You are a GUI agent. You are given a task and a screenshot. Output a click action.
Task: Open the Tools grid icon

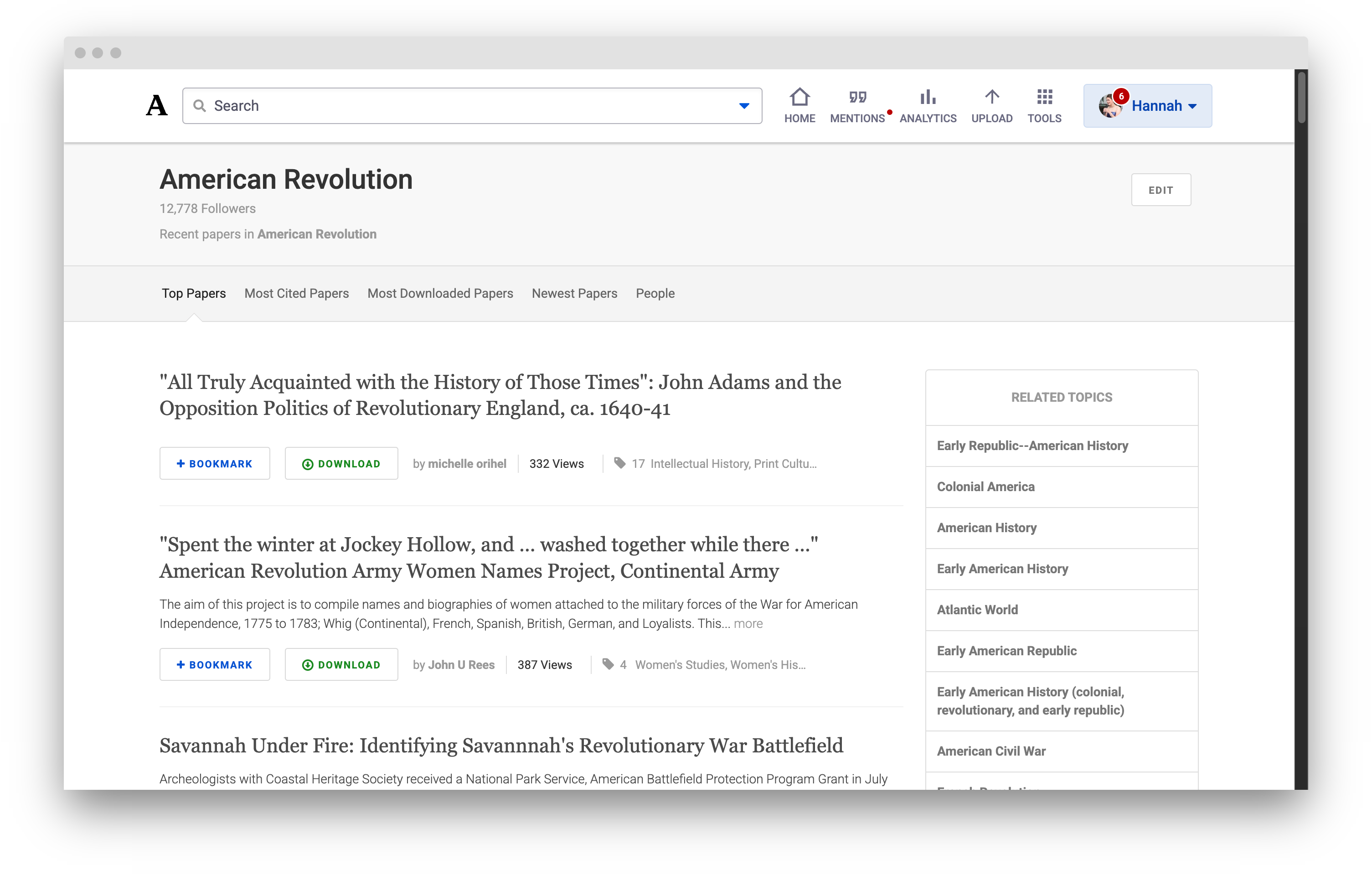(x=1044, y=97)
